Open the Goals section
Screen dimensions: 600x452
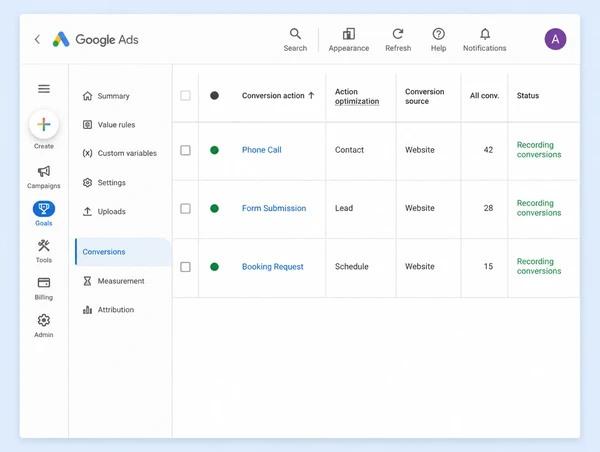point(44,214)
